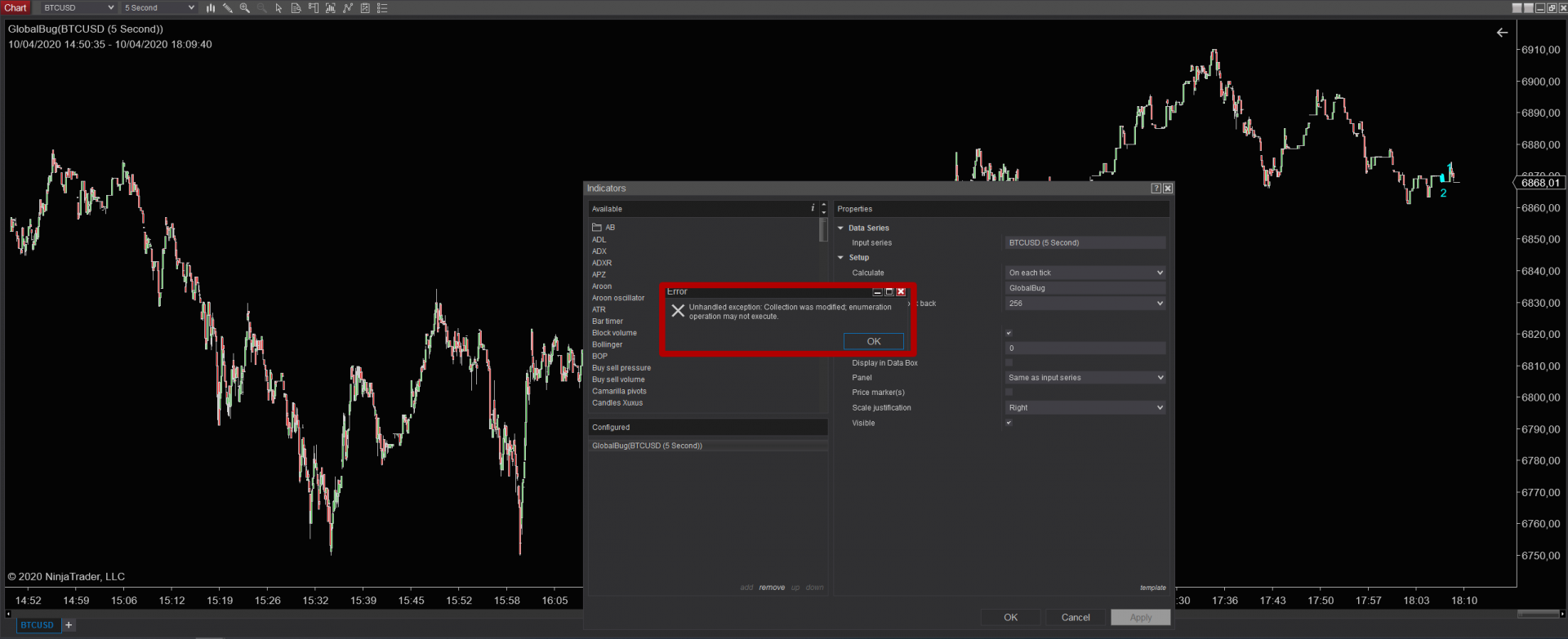Click the Apply button
1568x639 pixels.
(1141, 618)
